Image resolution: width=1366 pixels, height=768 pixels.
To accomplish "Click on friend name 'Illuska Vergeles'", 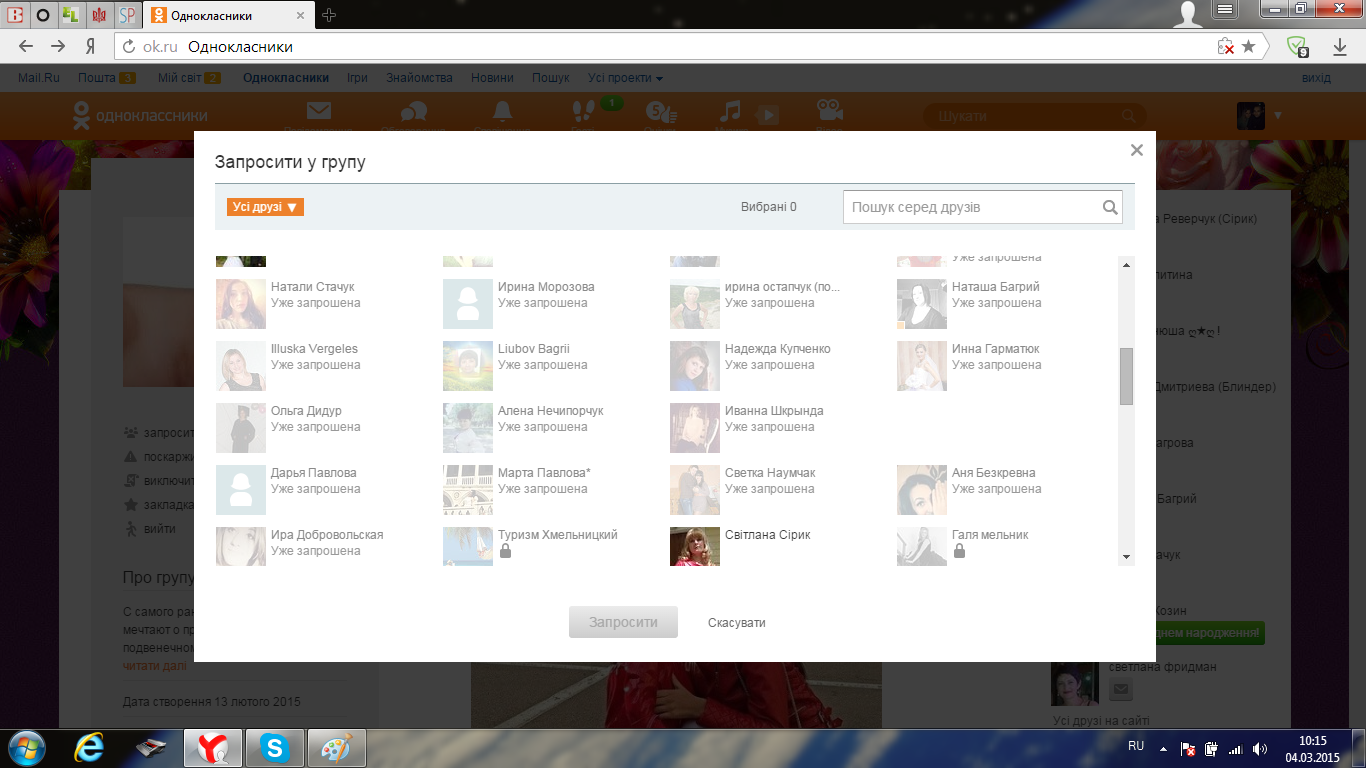I will coord(314,349).
